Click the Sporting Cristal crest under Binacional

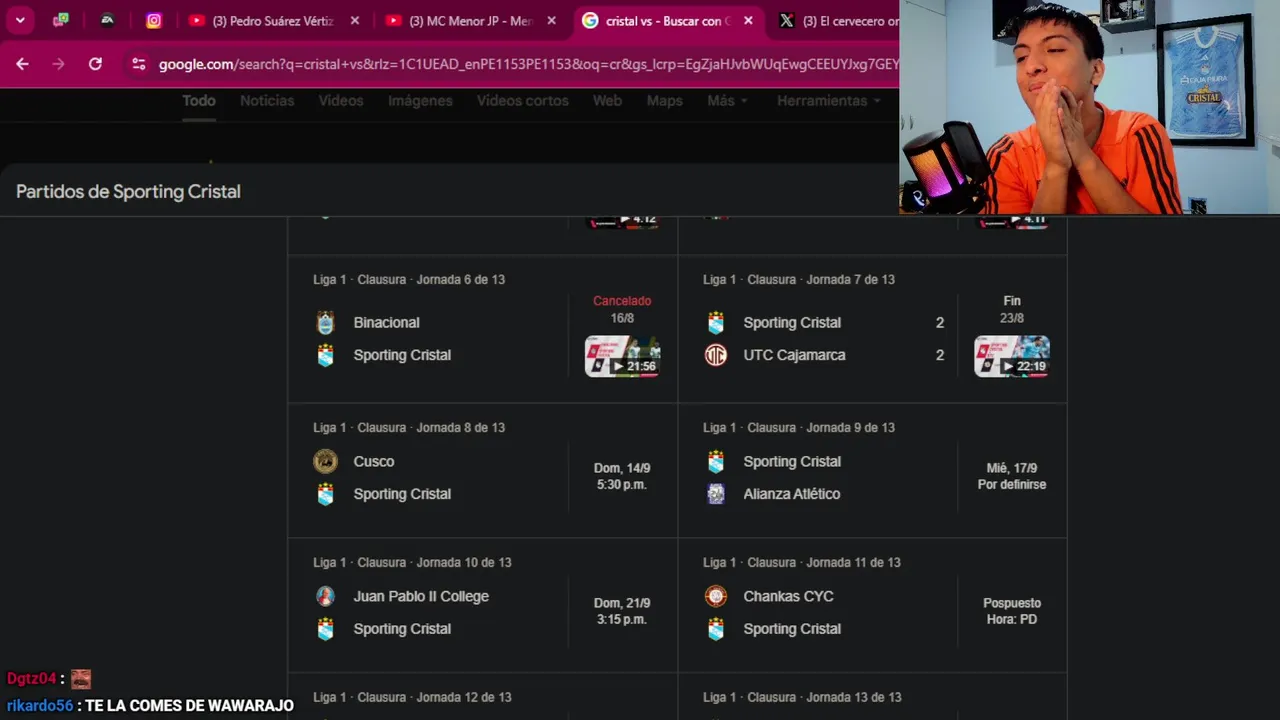click(325, 355)
